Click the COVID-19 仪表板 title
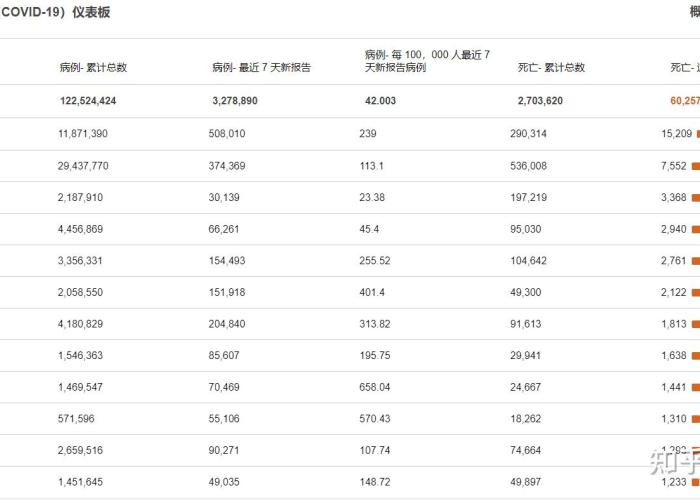 coord(55,12)
